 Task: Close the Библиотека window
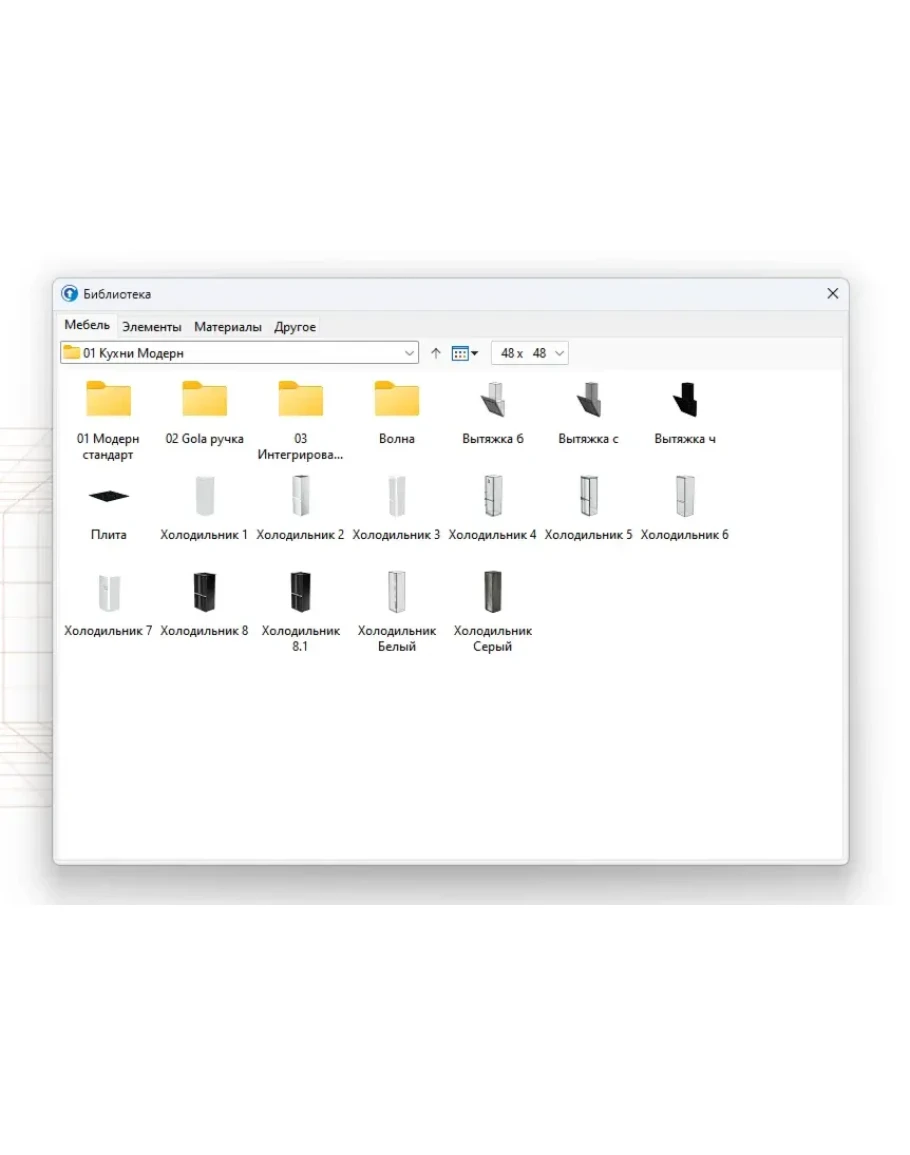pyautogui.click(x=832, y=294)
